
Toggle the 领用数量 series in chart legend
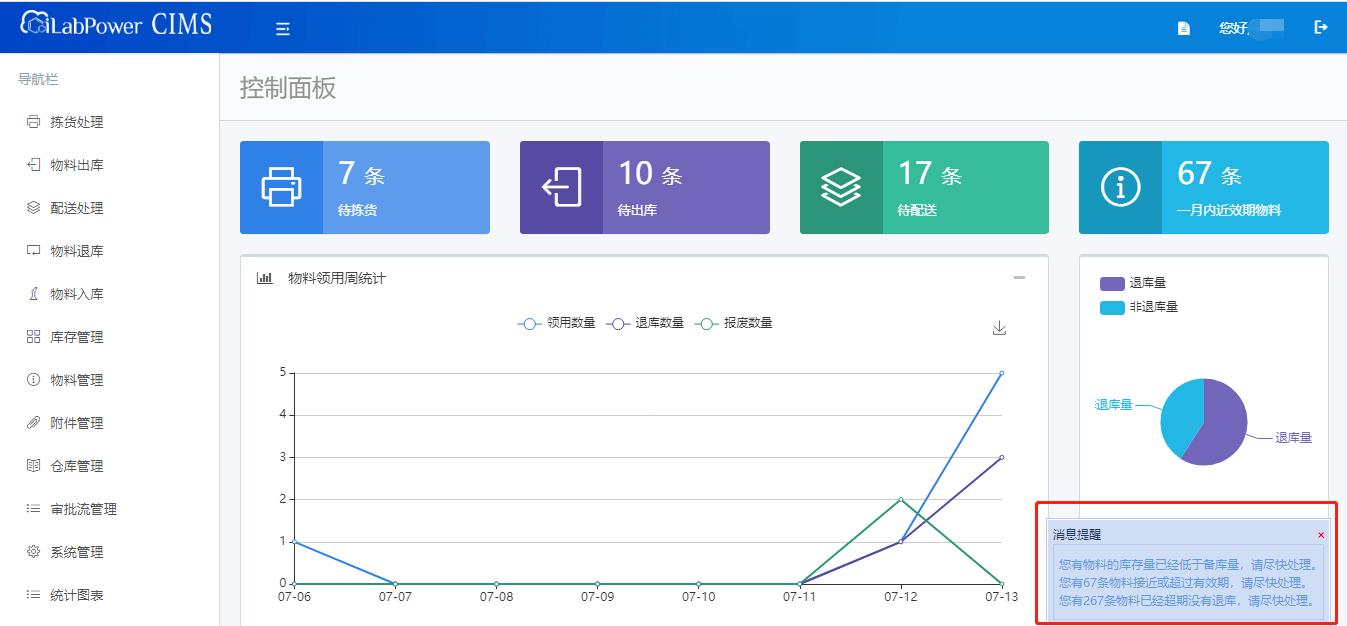click(x=557, y=323)
